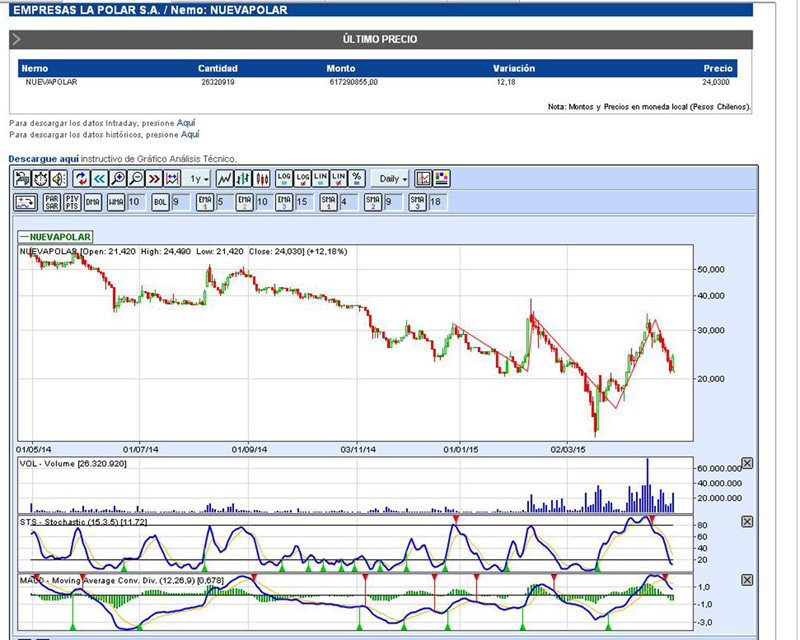Viewport: 800px width, 640px height.
Task: Select the Precio value 24,0300
Action: pyautogui.click(x=716, y=82)
